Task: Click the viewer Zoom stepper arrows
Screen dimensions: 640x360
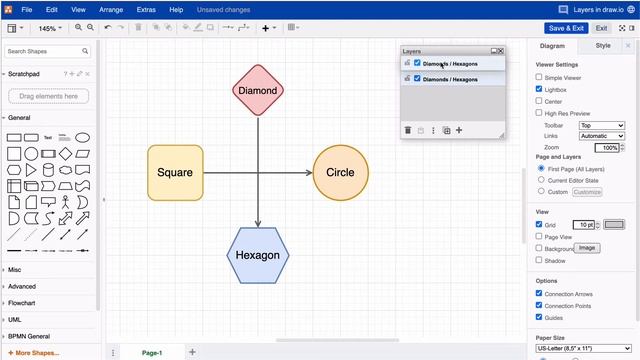Action: pos(622,147)
